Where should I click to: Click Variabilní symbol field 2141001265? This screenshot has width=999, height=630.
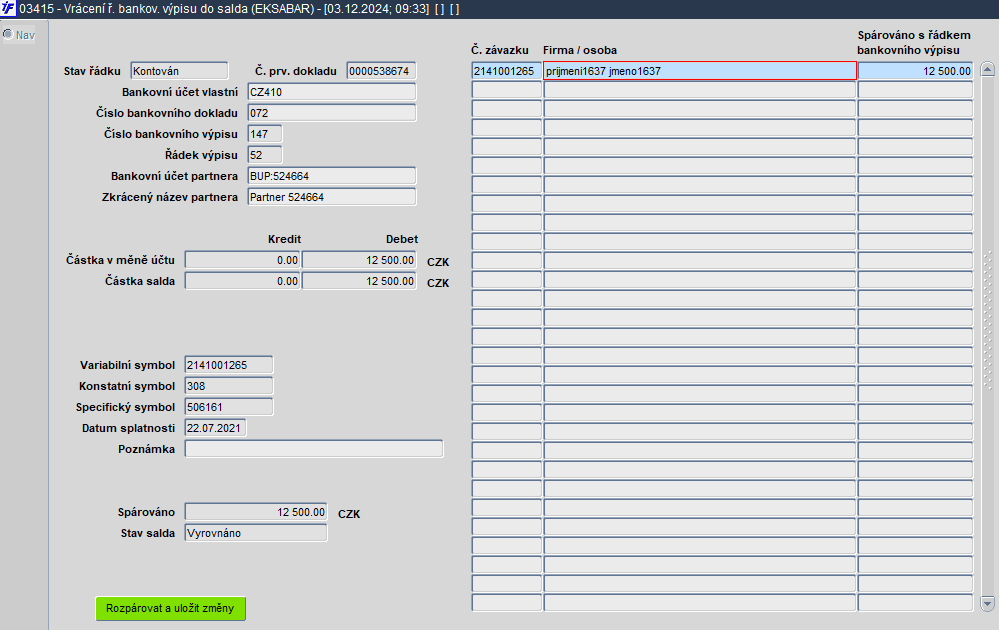[229, 365]
